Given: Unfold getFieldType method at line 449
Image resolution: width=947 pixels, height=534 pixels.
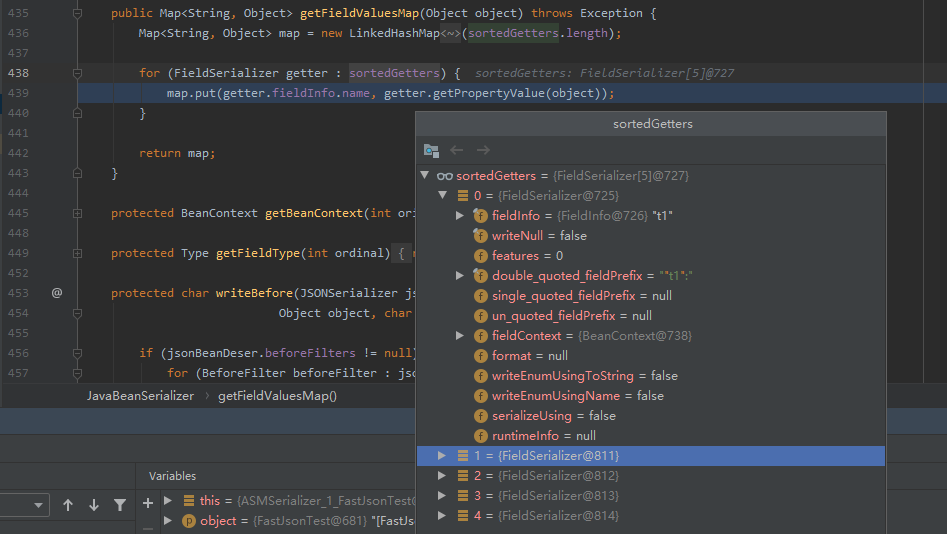Looking at the screenshot, I should [x=77, y=253].
